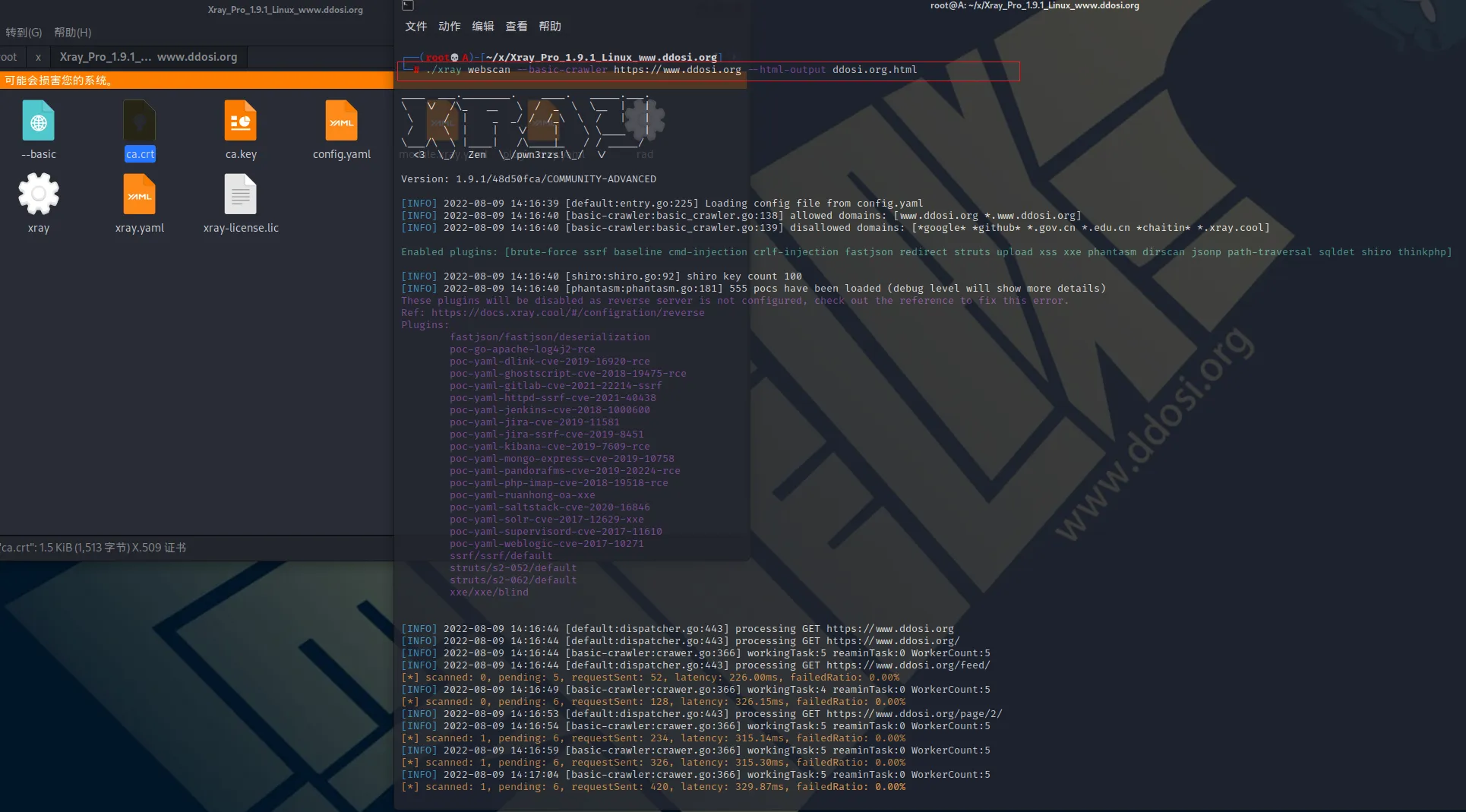
Task: Open the terminal 动作 menu
Action: point(449,27)
